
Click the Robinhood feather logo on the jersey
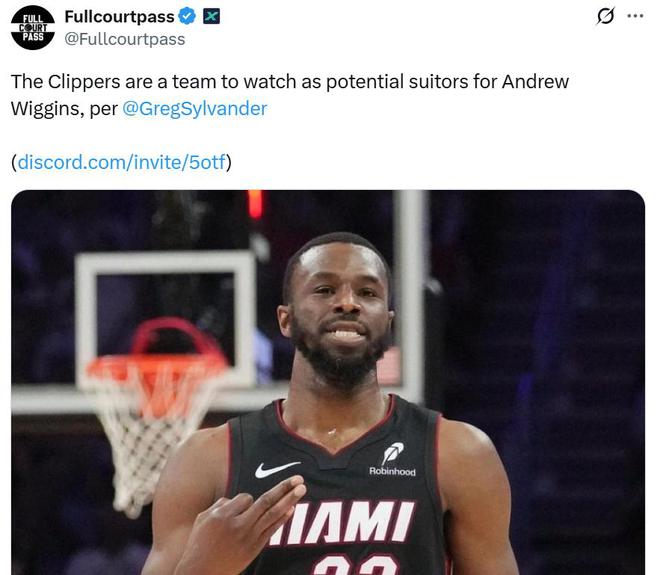click(393, 453)
